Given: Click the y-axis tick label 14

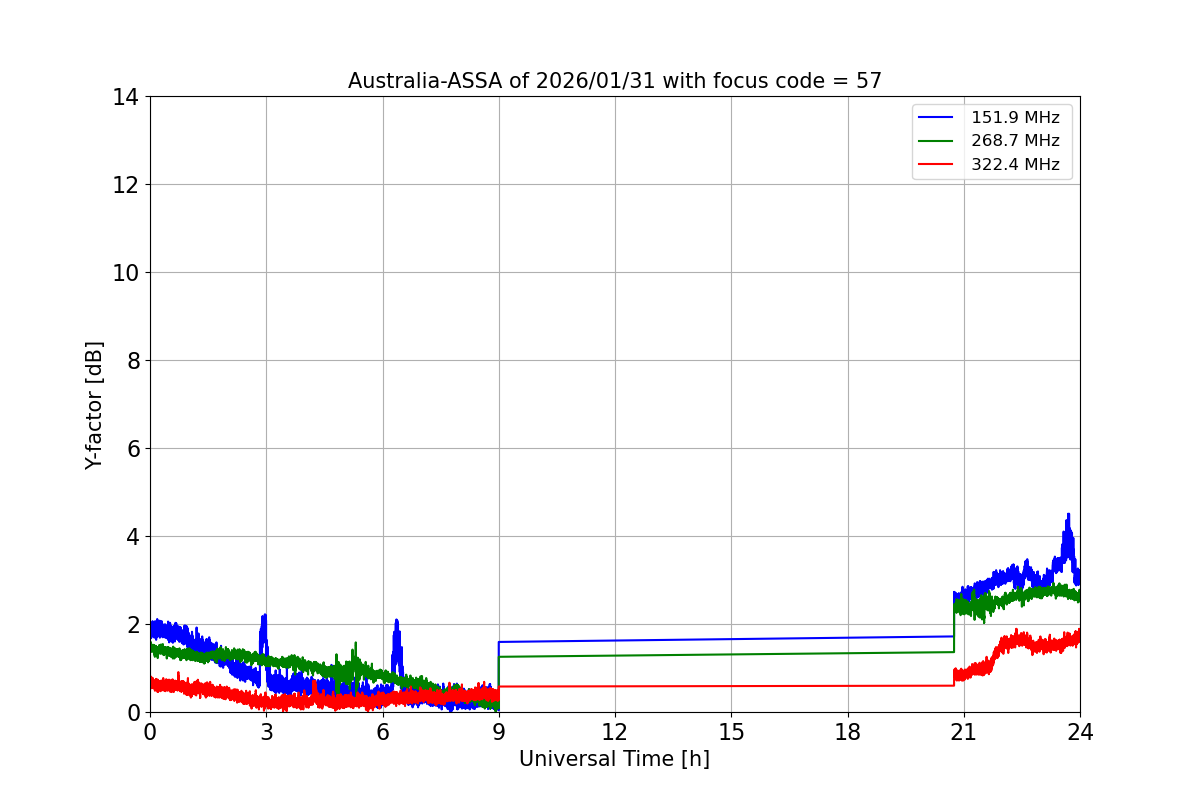Looking at the screenshot, I should pos(126,97).
